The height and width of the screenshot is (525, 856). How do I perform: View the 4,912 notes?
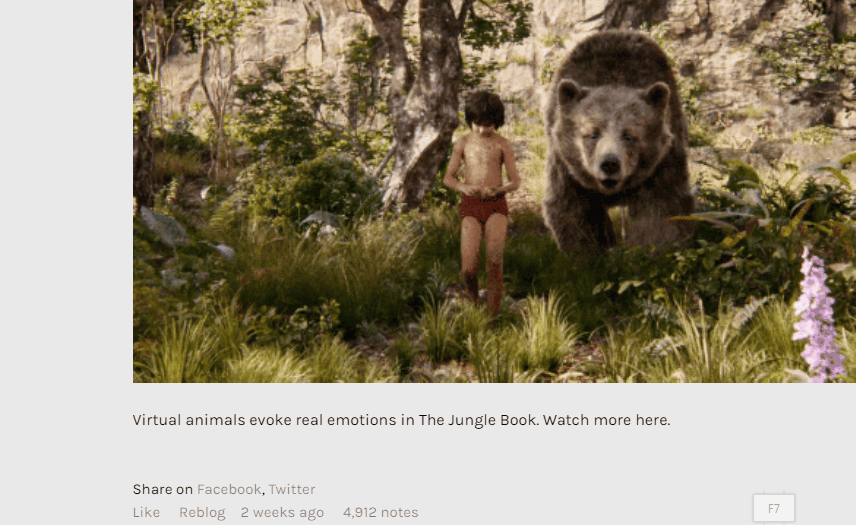[x=381, y=512]
